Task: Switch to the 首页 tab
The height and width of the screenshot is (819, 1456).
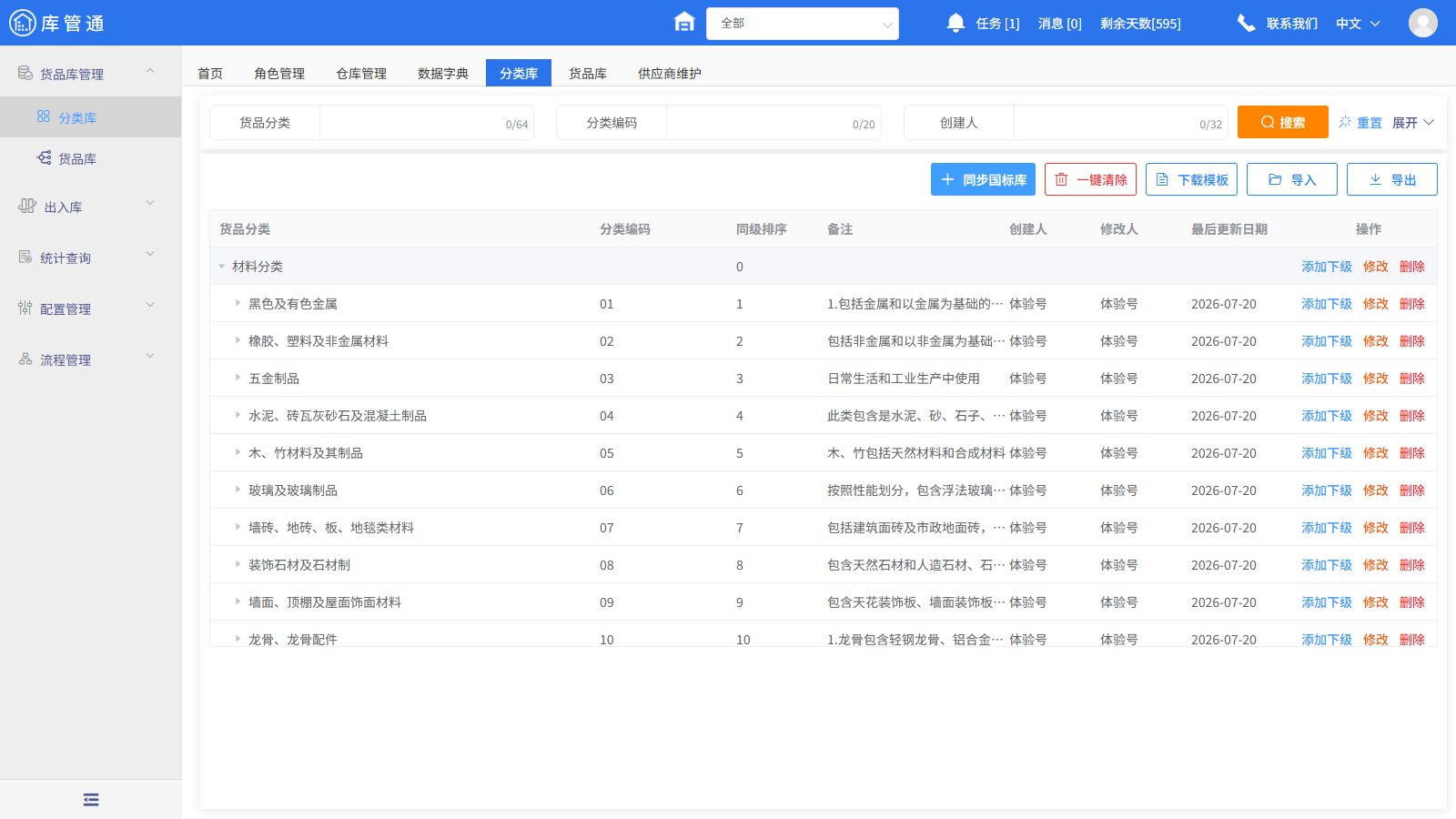Action: tap(210, 74)
